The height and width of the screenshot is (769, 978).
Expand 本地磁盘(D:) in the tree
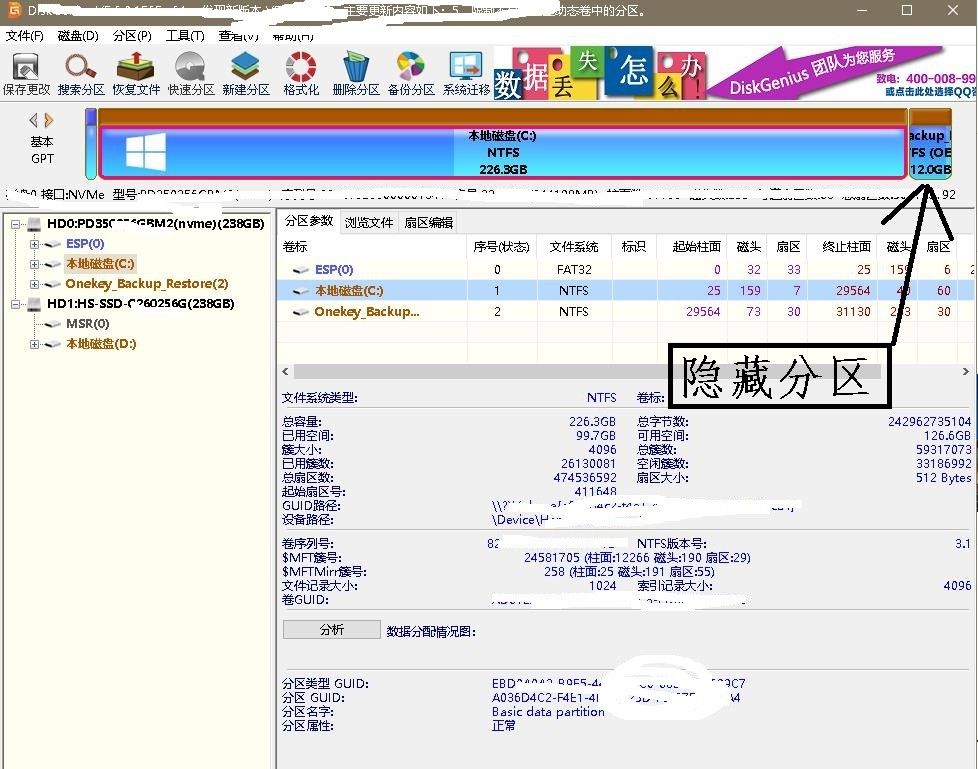[x=34, y=344]
